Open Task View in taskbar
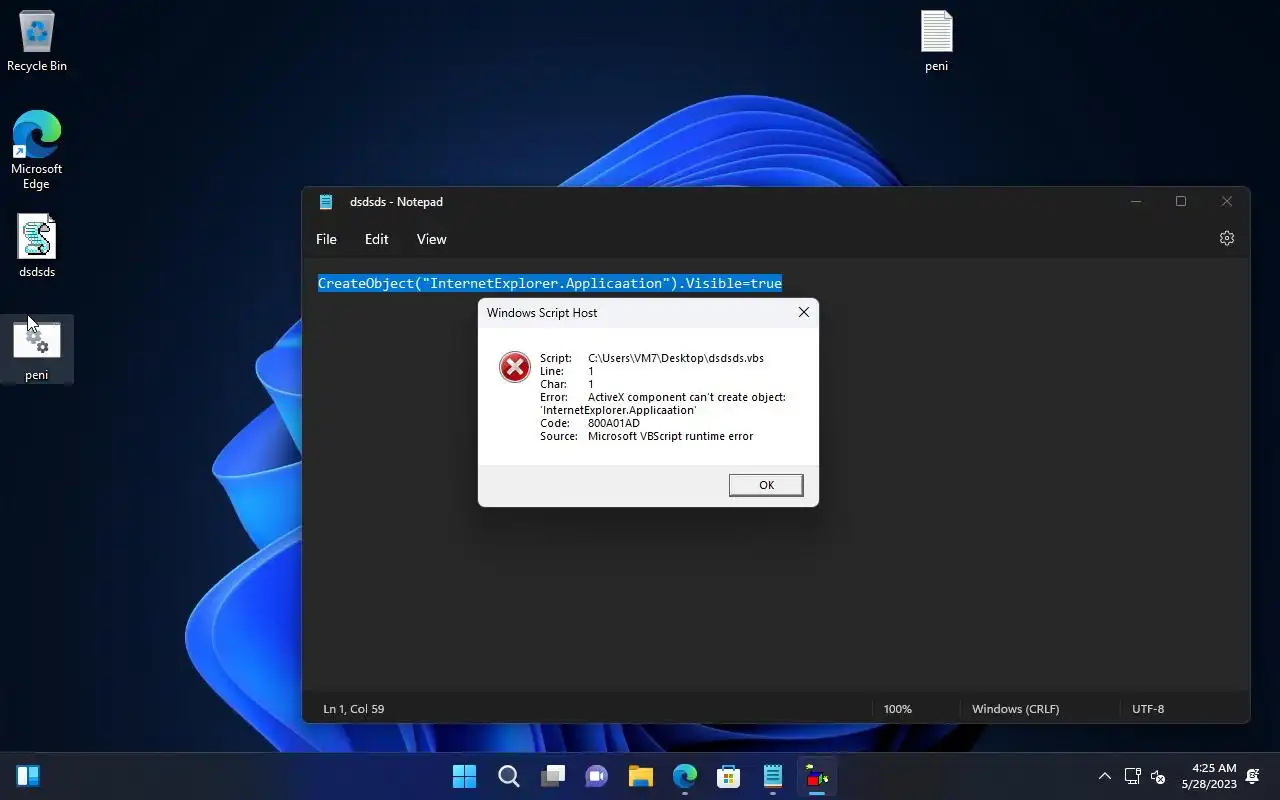 click(x=553, y=776)
